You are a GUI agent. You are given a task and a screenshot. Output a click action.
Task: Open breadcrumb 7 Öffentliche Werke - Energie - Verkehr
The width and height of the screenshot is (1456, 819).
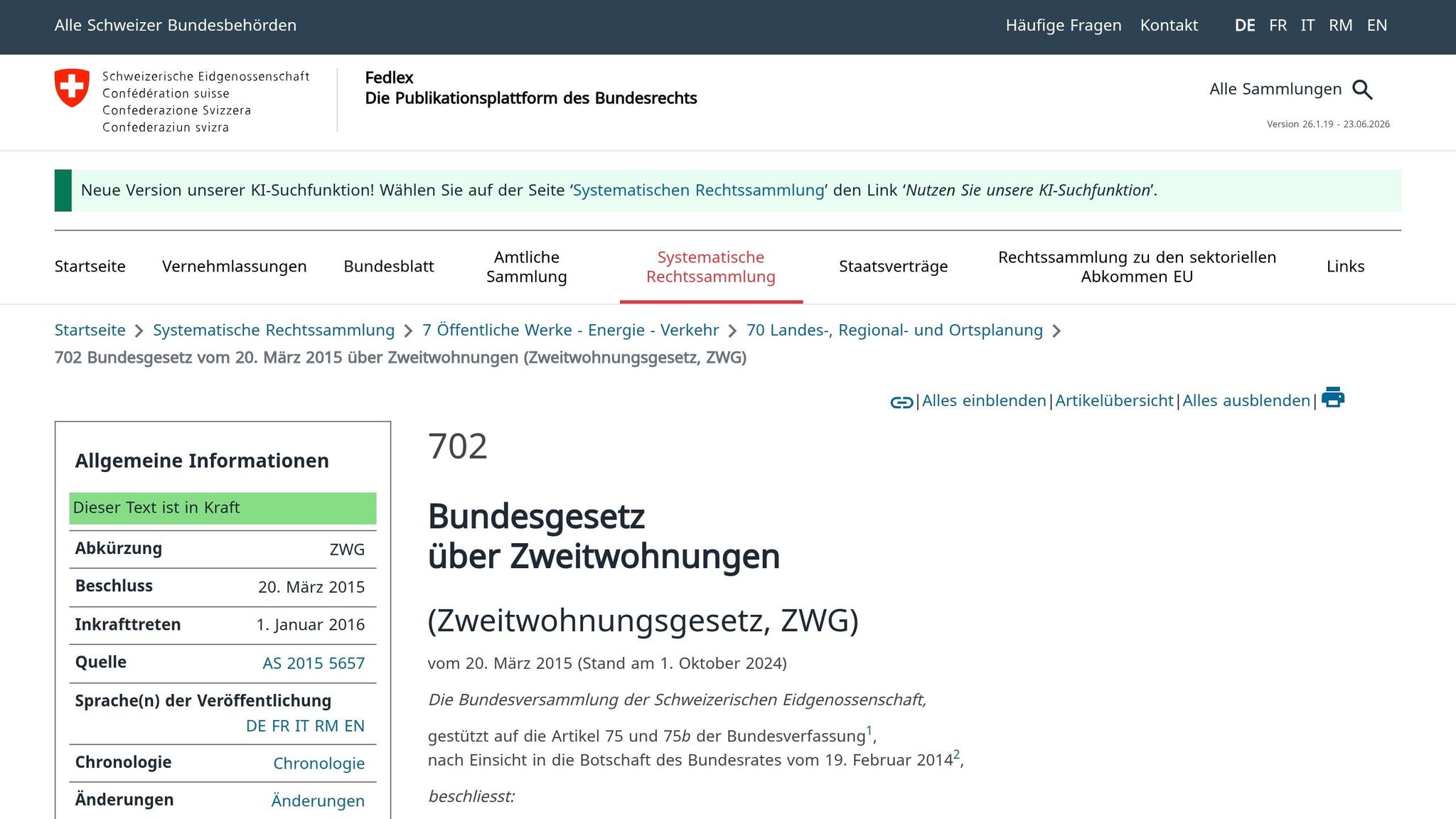(571, 331)
